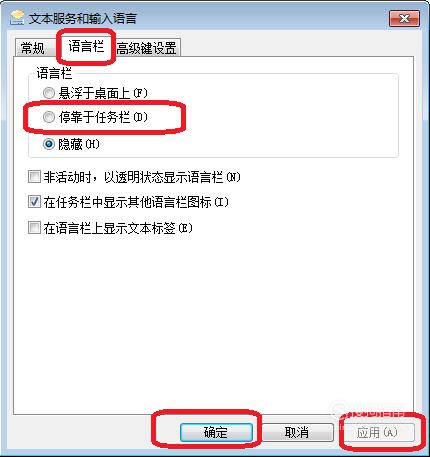The height and width of the screenshot is (457, 430).
Task: Uncheck the 在任务栏中显示其他语言栏图标 box
Action: [34, 202]
